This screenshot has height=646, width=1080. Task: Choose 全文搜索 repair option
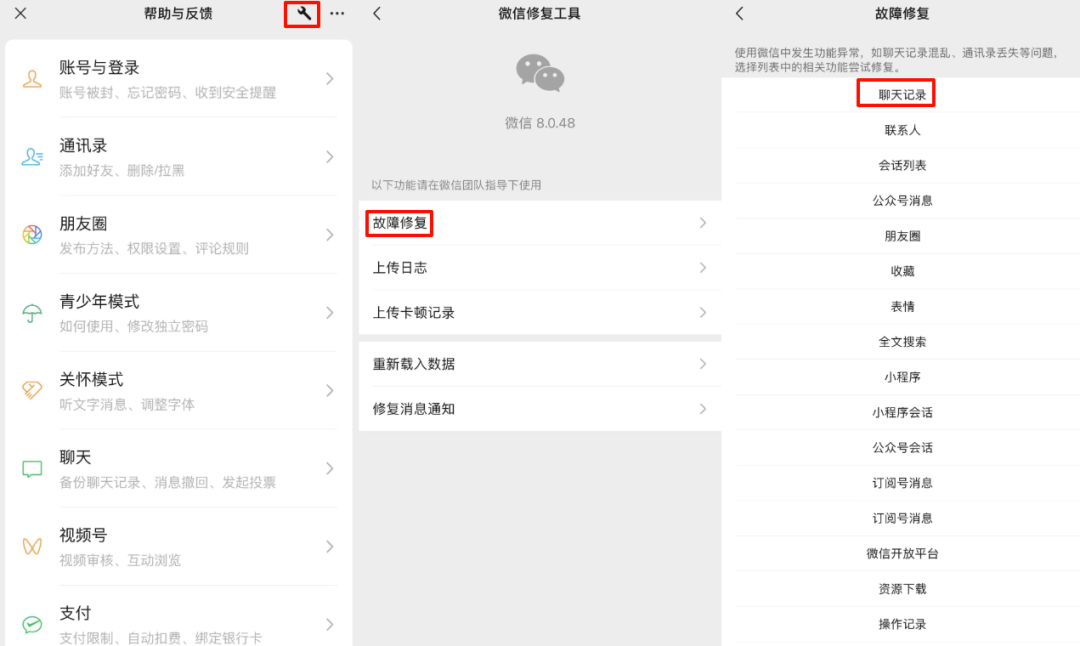pos(902,342)
